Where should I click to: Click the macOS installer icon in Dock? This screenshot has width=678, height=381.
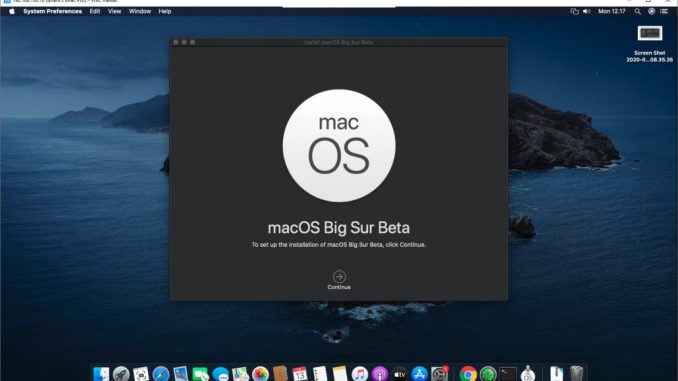point(528,374)
